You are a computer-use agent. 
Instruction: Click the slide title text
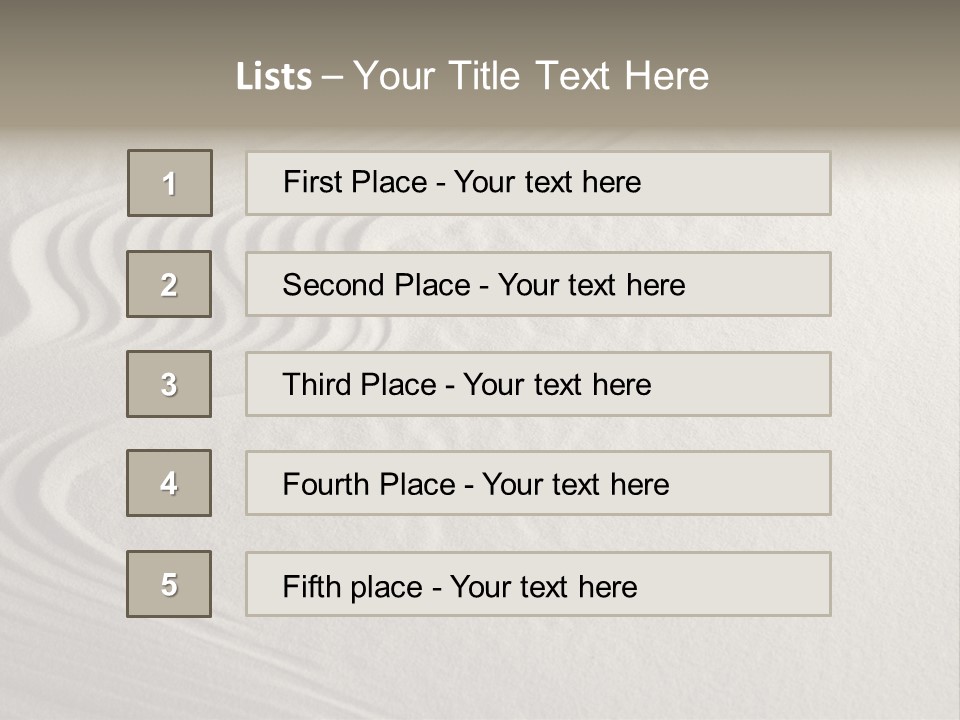tap(472, 76)
